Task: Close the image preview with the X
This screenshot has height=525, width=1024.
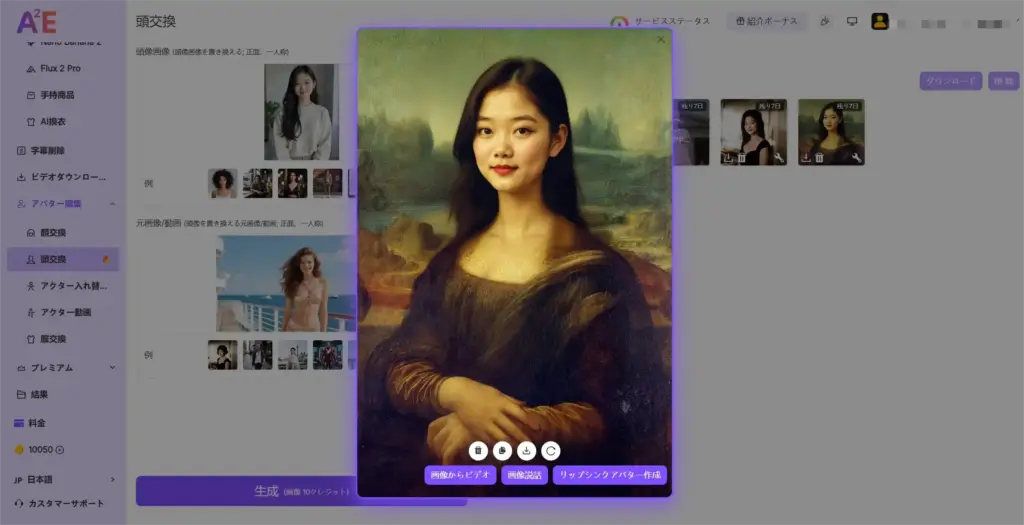Action: [x=660, y=40]
